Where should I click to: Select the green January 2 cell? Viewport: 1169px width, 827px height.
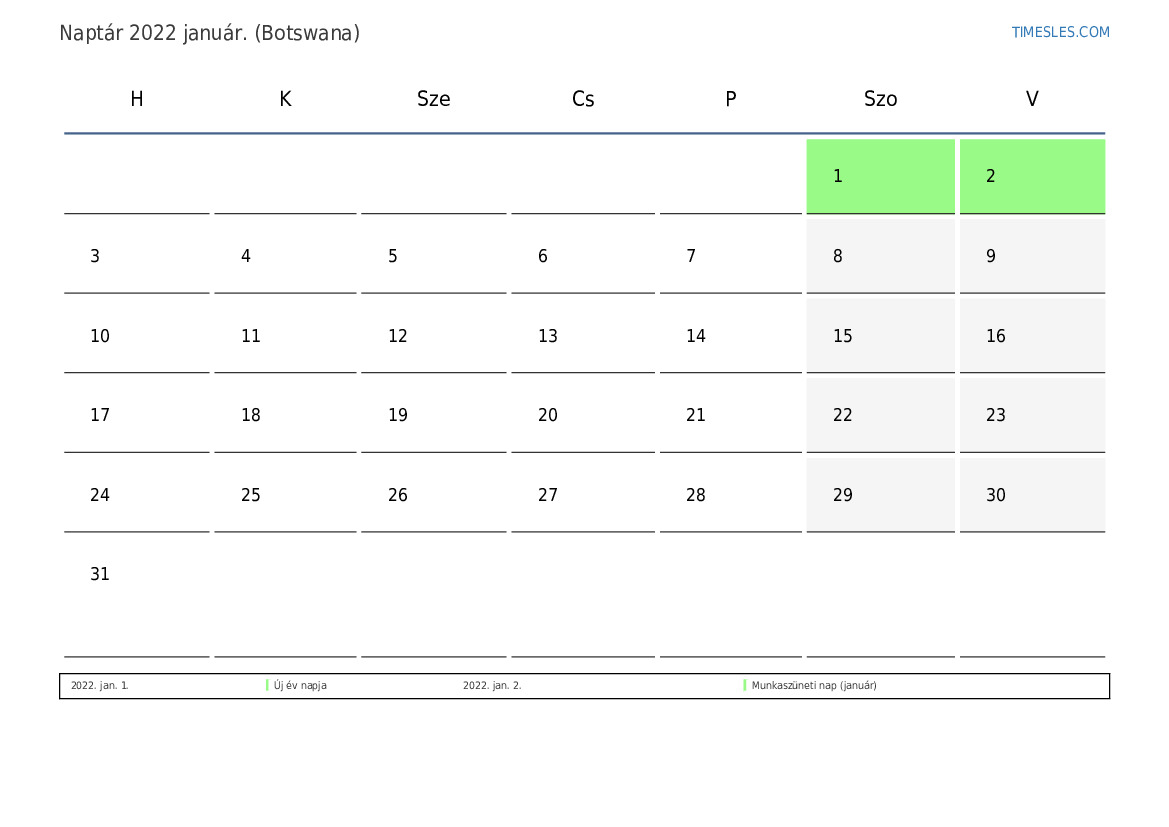1032,176
